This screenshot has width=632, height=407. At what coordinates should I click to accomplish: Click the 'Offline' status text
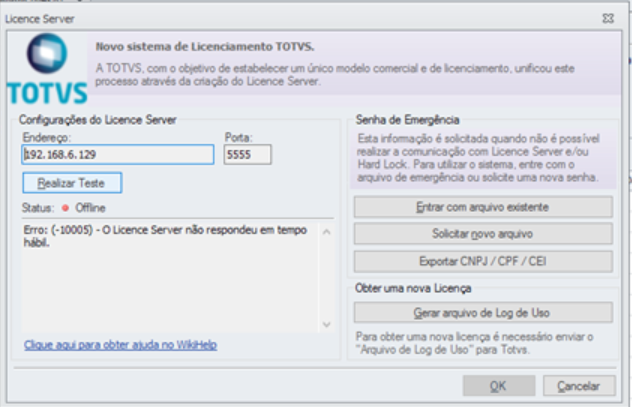(x=91, y=208)
